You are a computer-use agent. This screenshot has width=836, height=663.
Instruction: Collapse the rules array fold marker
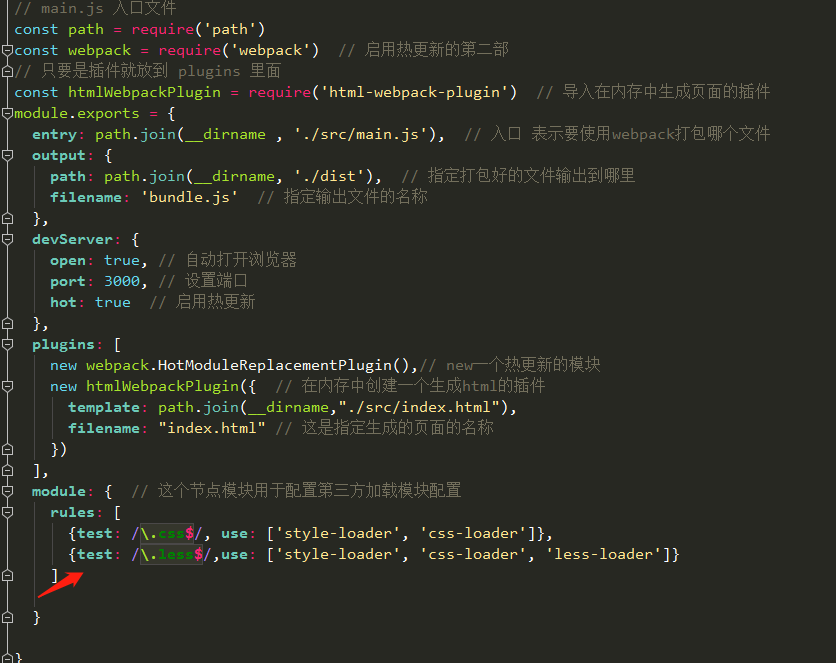click(x=7, y=512)
